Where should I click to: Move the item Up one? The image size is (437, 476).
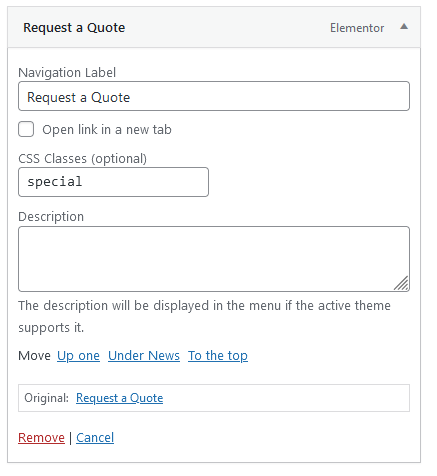click(x=78, y=356)
